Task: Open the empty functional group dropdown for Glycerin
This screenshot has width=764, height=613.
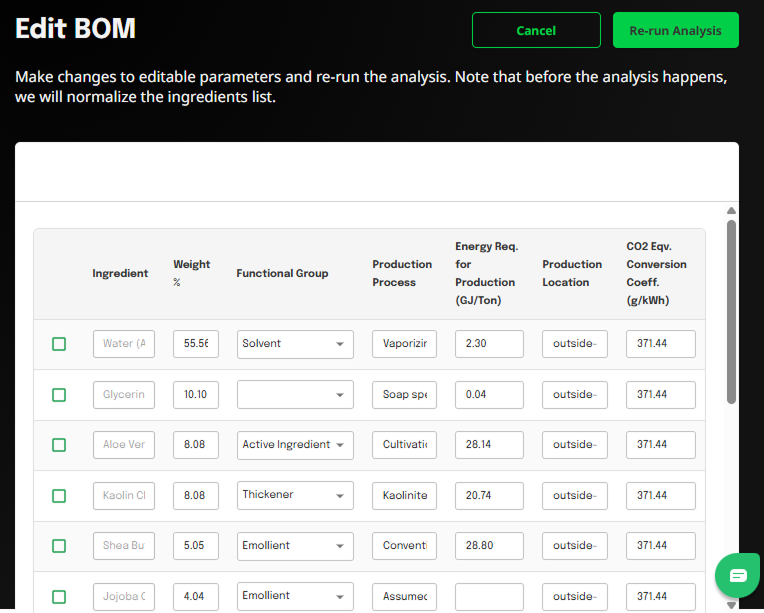Action: pyautogui.click(x=295, y=395)
